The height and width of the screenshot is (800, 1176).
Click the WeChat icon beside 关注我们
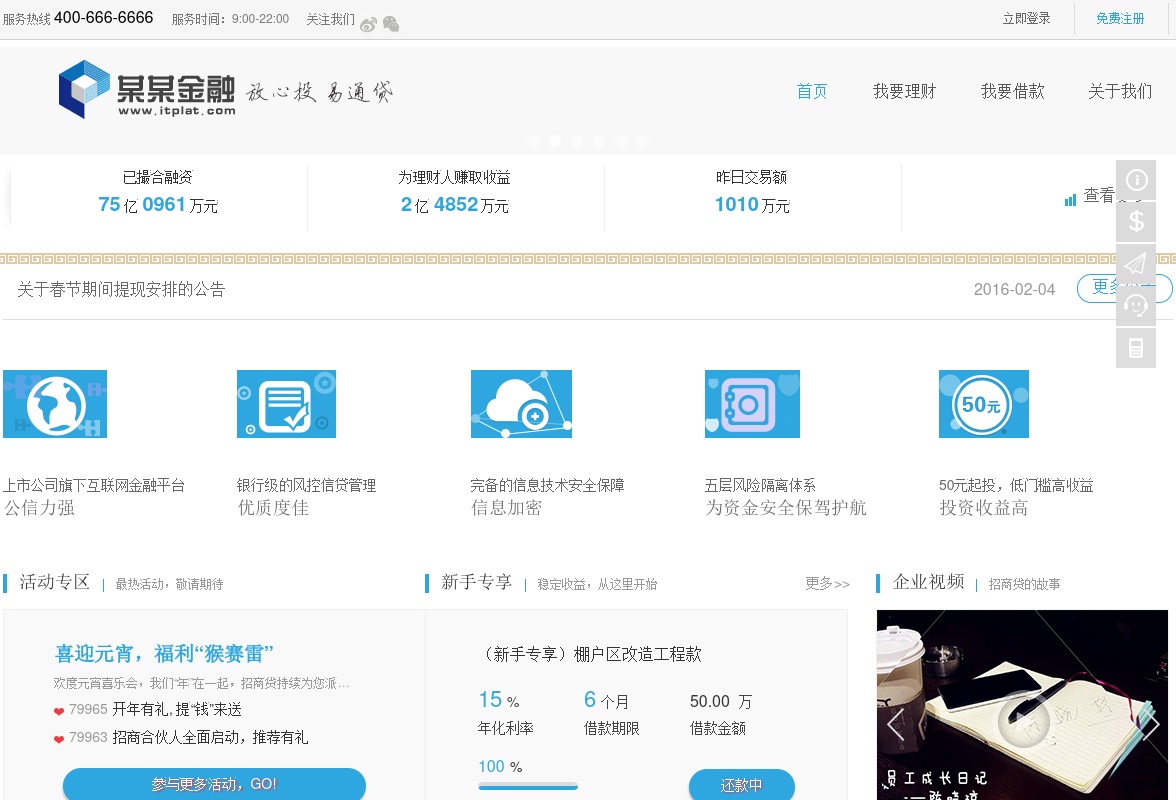coord(391,24)
